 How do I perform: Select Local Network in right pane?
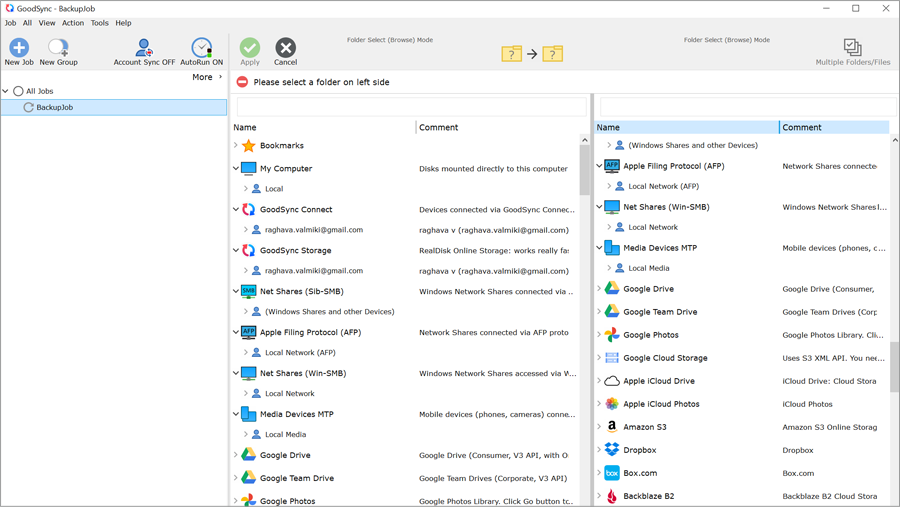coord(653,227)
